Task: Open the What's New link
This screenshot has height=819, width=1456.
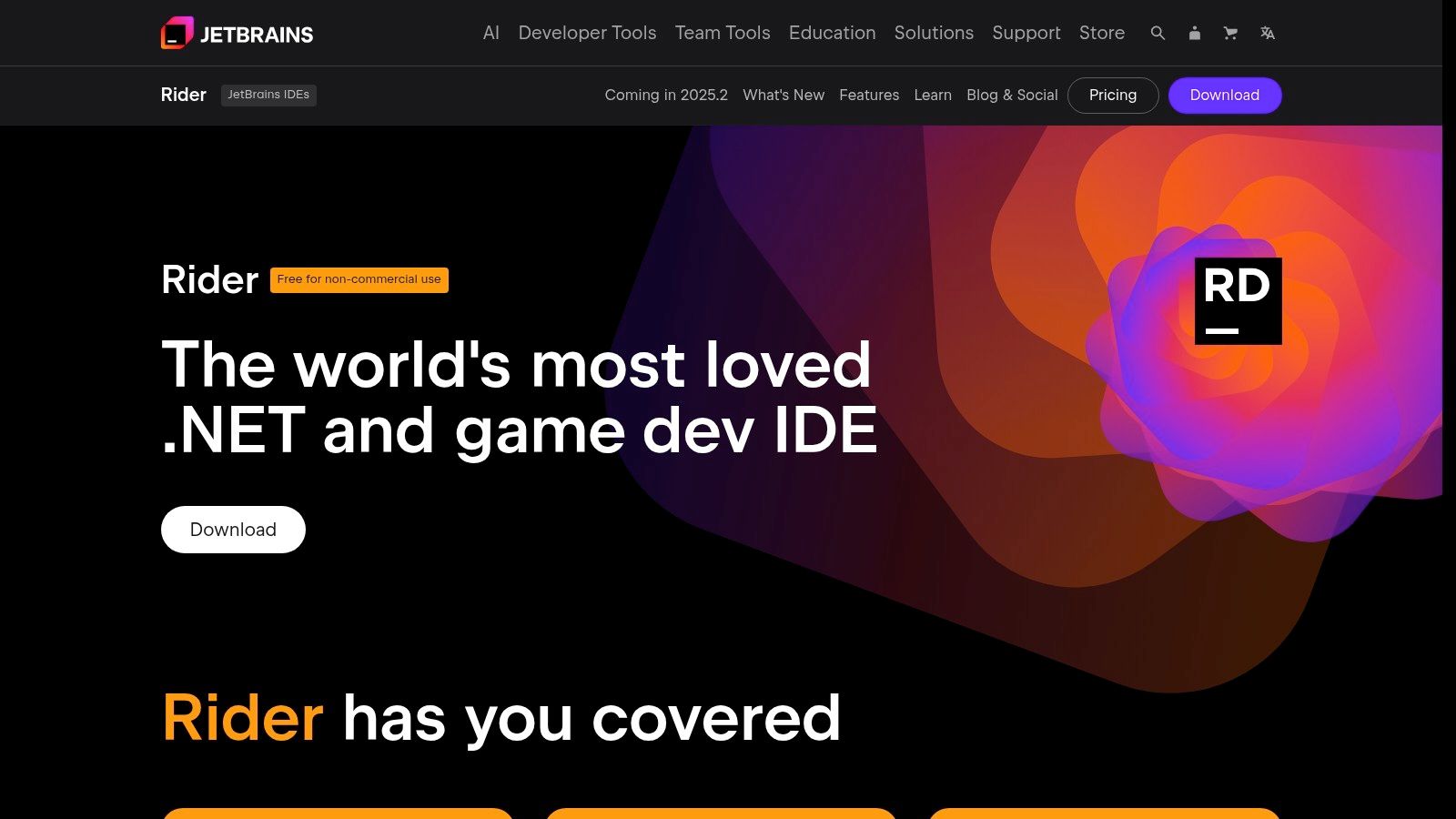Action: (784, 95)
